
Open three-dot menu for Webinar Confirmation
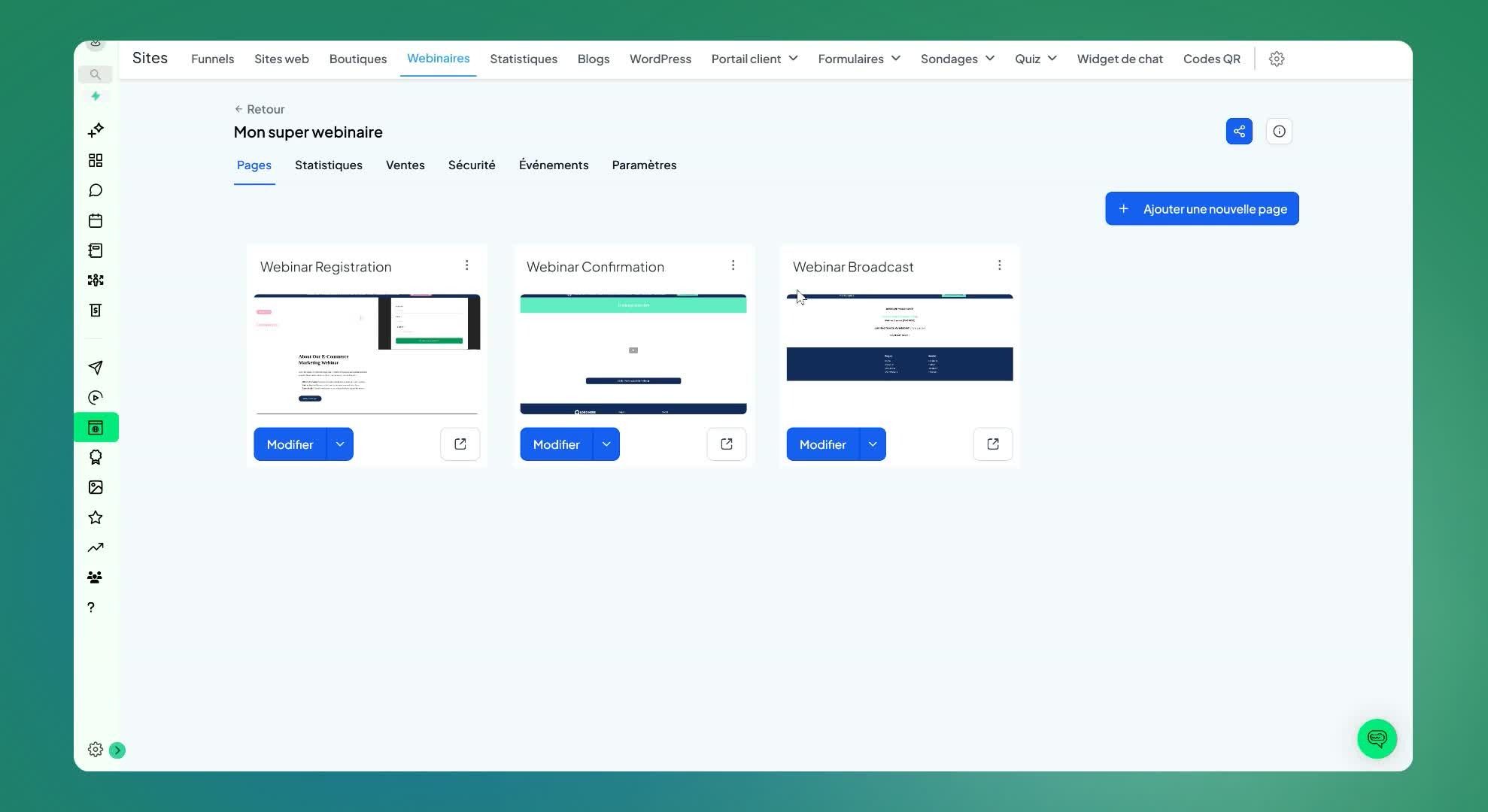pos(733,265)
